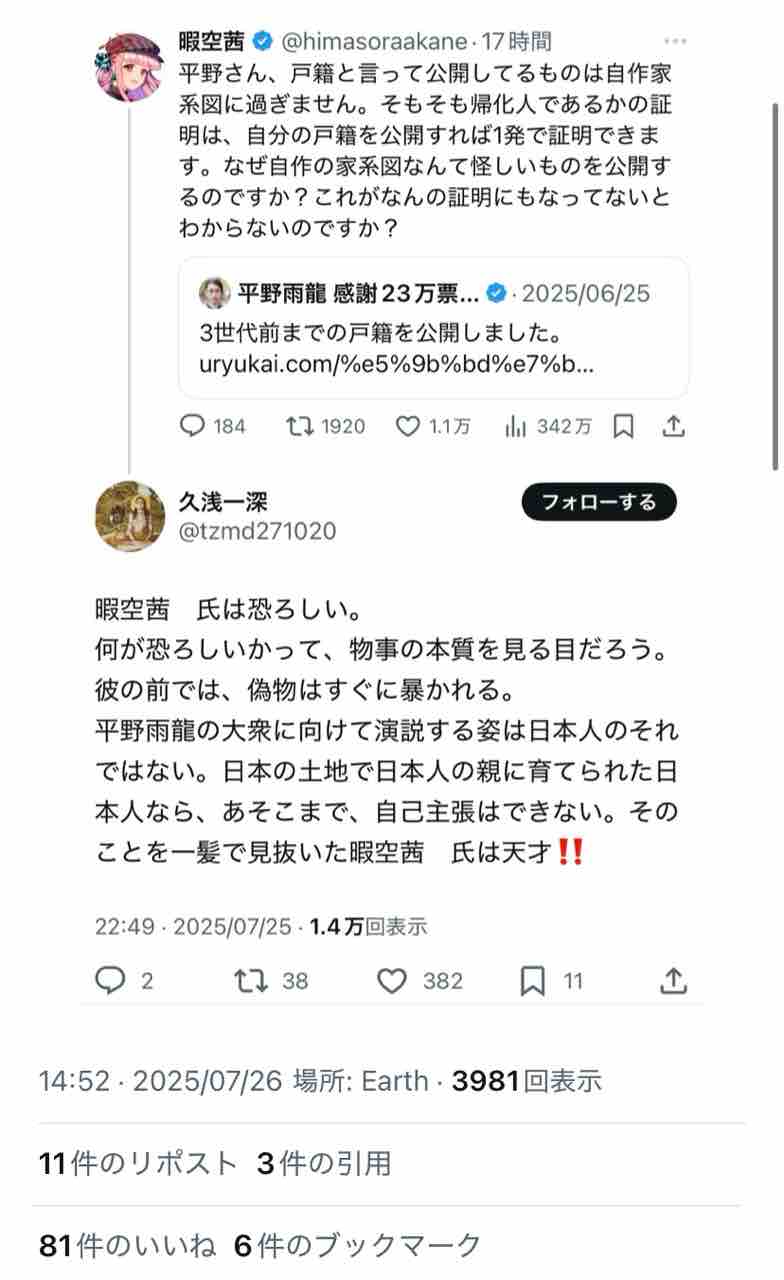
Task: Like the 久浅一深 tweet with 382 hearts
Action: click(x=391, y=981)
